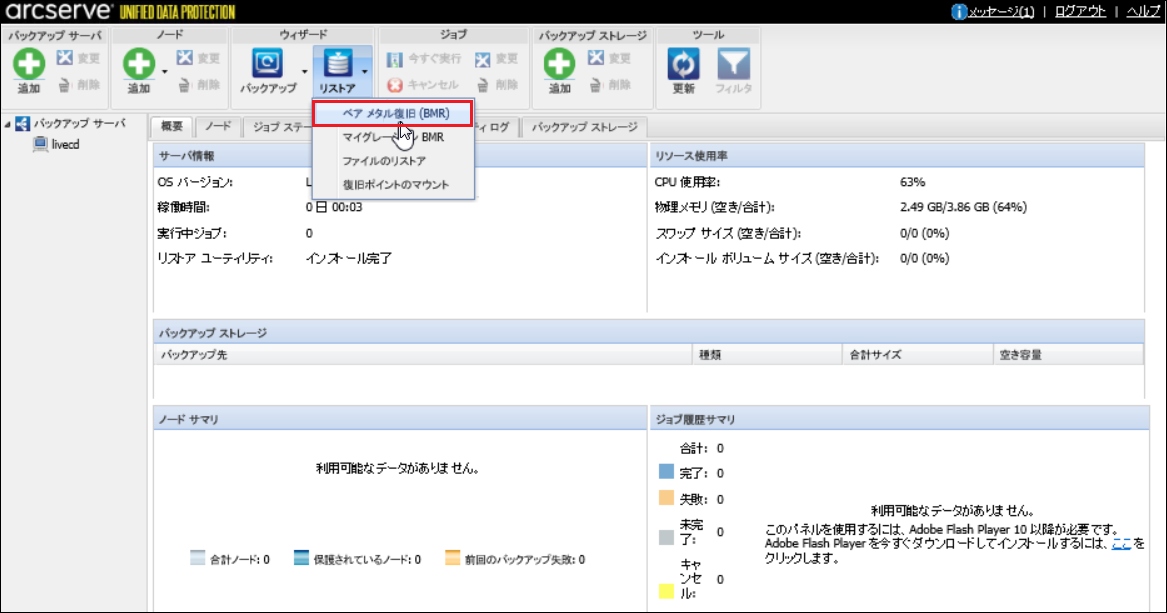Click the 更新 refresh icon

pos(683,64)
